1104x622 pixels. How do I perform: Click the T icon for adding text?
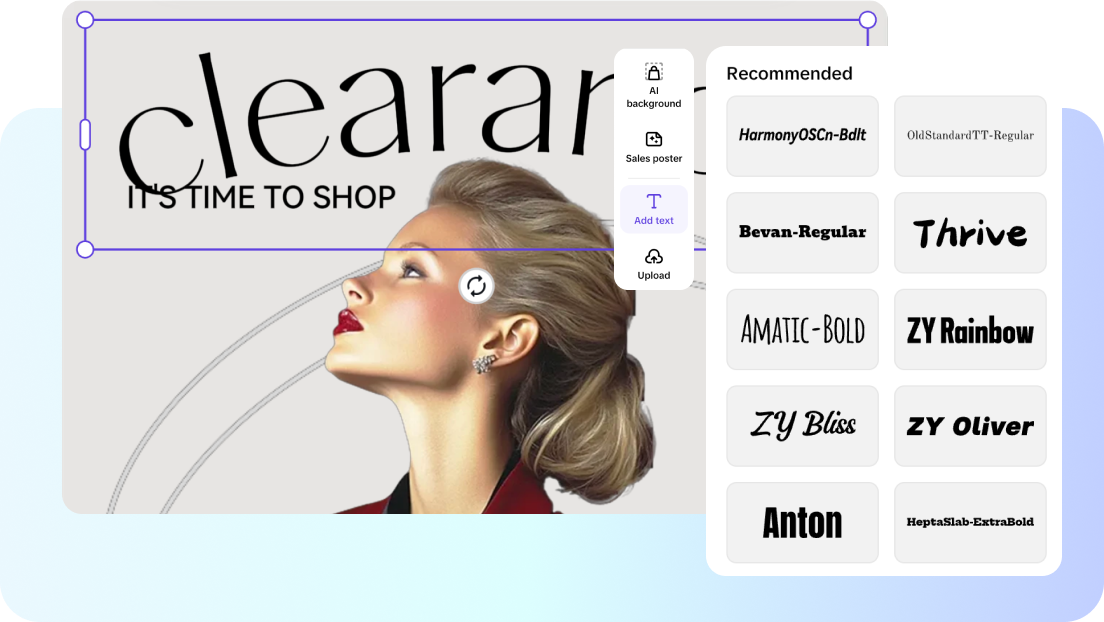[x=654, y=202]
